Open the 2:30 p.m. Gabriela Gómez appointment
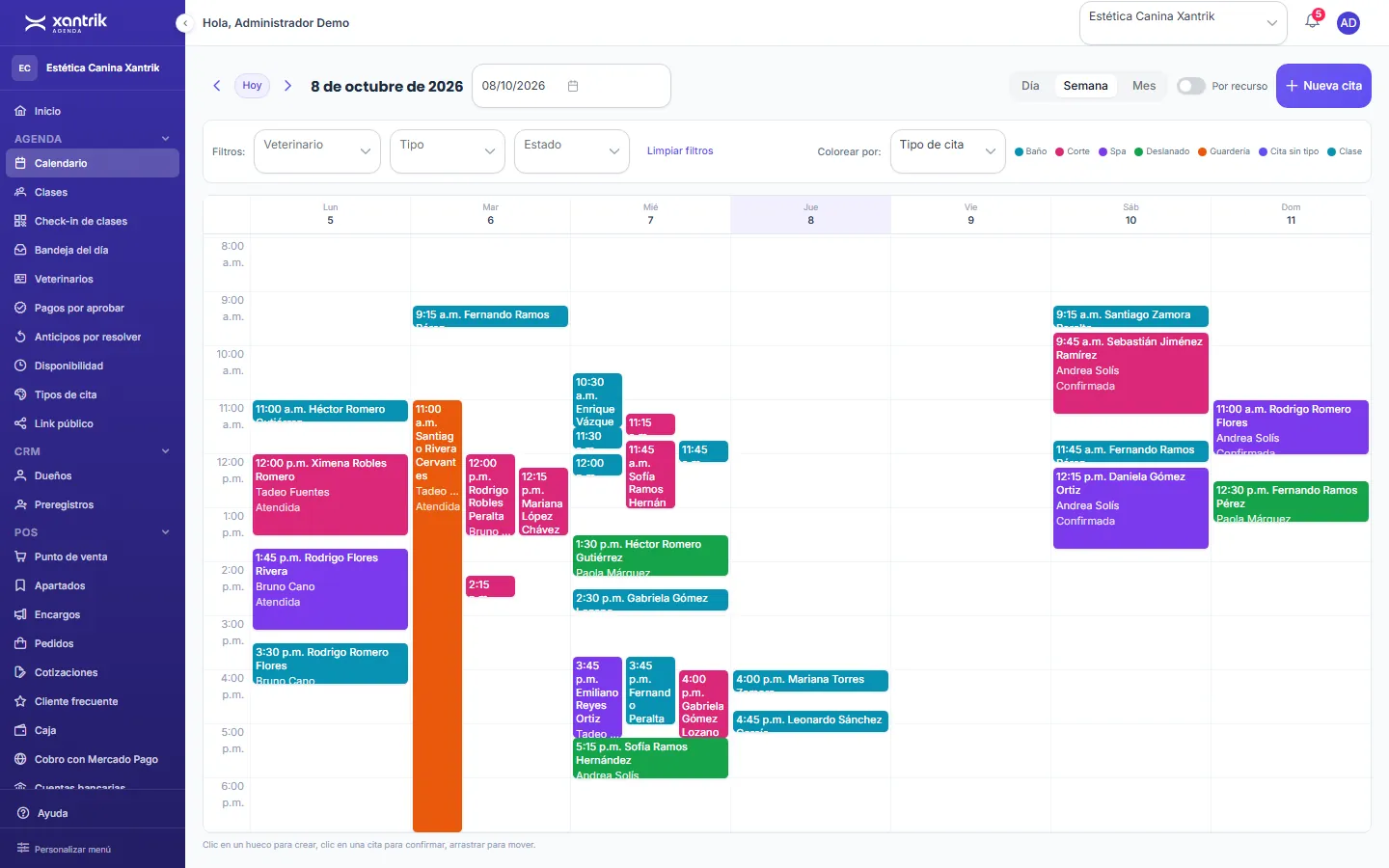1389x868 pixels. [650, 600]
